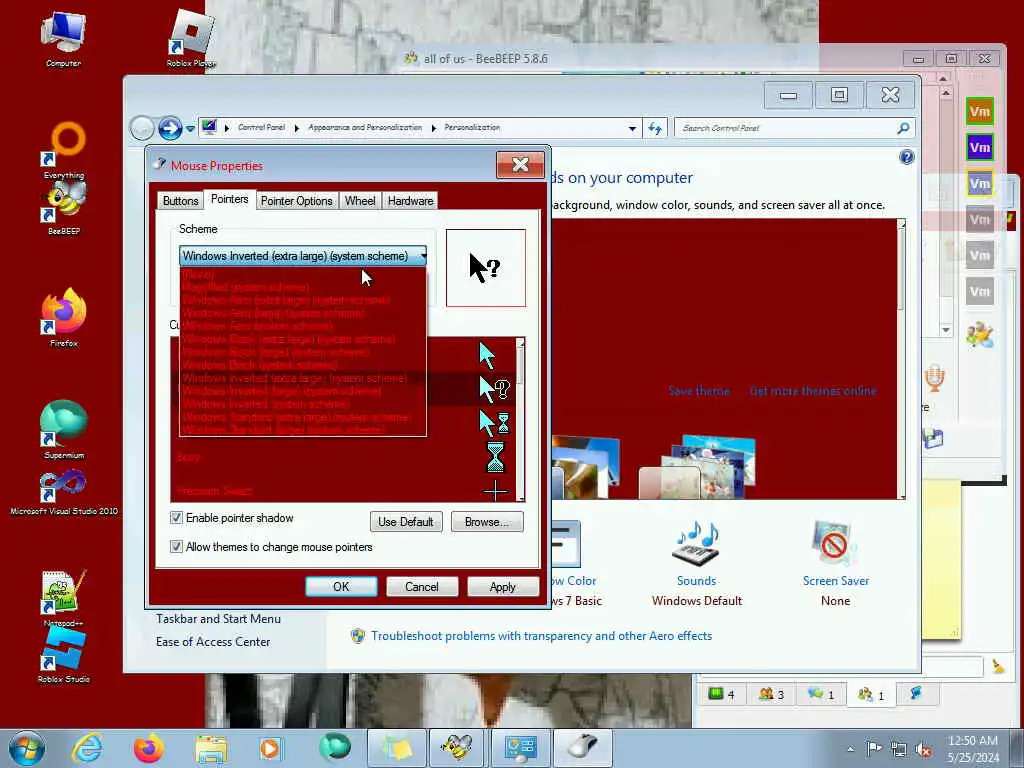Click the Control Panel Forward arrow button
Image resolution: width=1024 pixels, height=768 pixels.
(170, 128)
